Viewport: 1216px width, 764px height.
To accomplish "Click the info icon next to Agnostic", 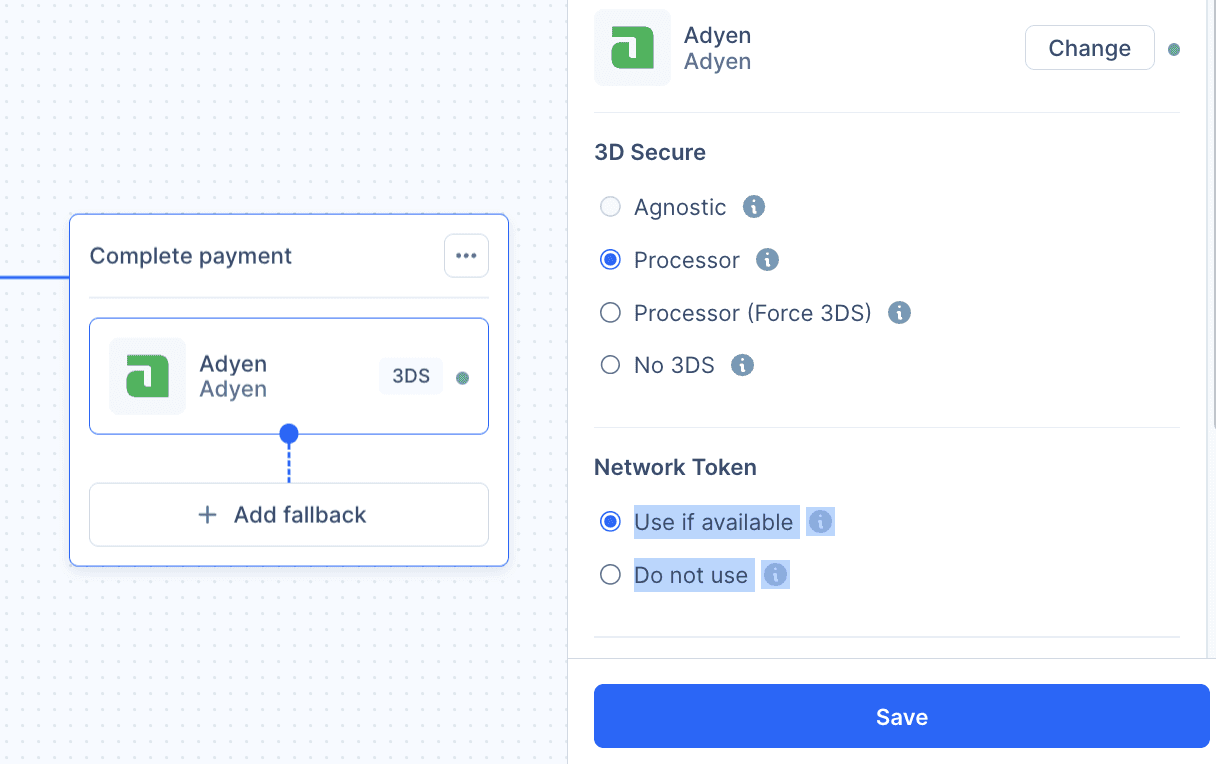I will (x=754, y=207).
